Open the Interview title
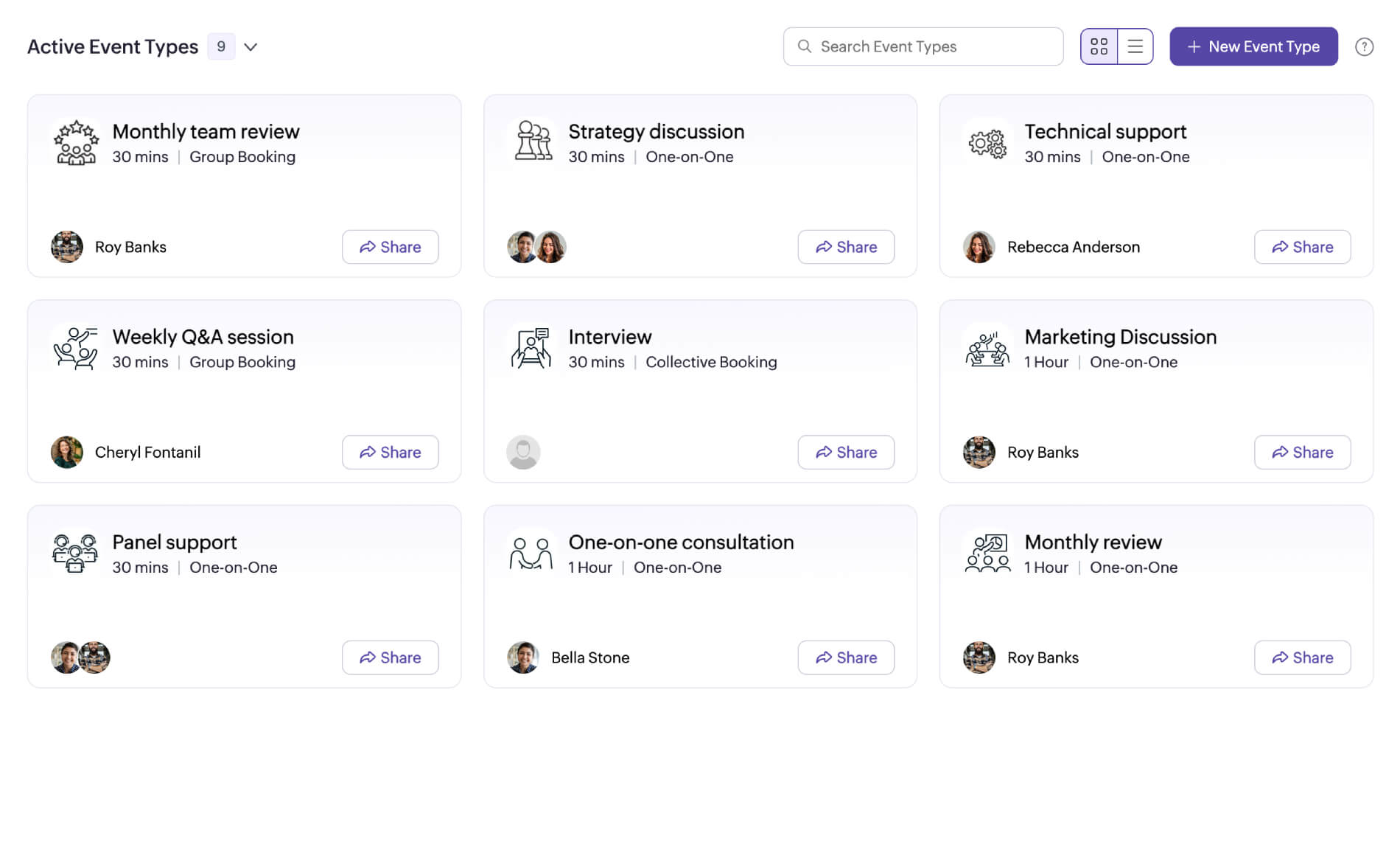Image resolution: width=1400 pixels, height=844 pixels. coord(610,337)
